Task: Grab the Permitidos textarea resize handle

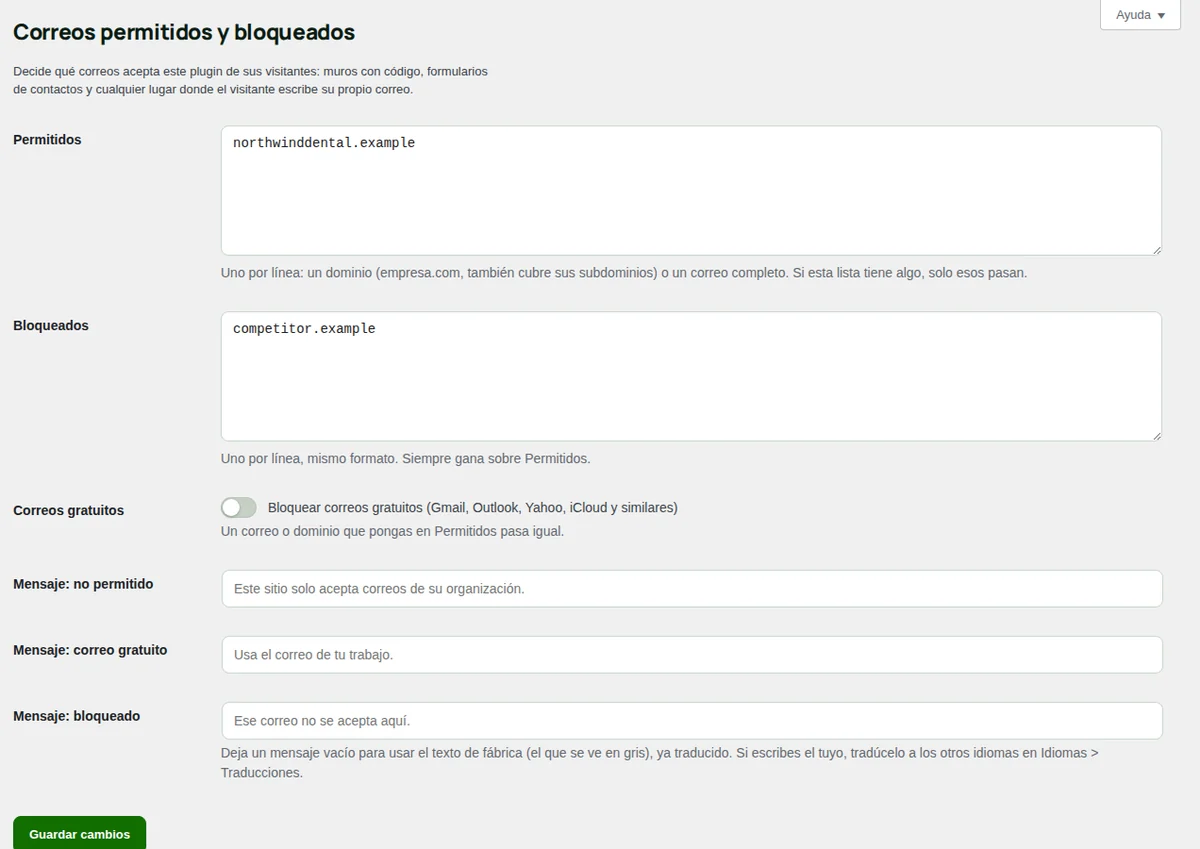Action: coord(1155,248)
